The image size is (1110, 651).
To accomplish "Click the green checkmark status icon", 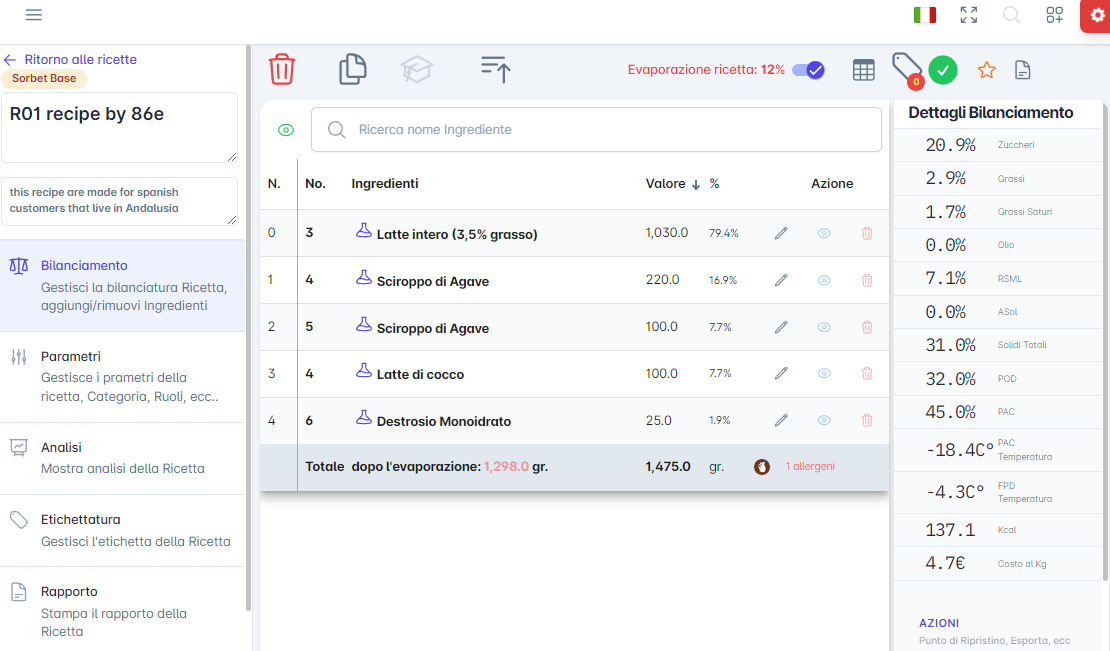I will point(943,70).
